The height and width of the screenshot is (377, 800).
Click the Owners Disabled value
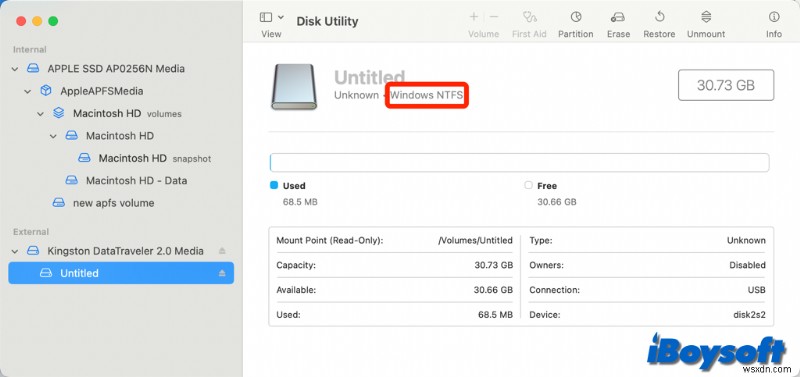[747, 265]
